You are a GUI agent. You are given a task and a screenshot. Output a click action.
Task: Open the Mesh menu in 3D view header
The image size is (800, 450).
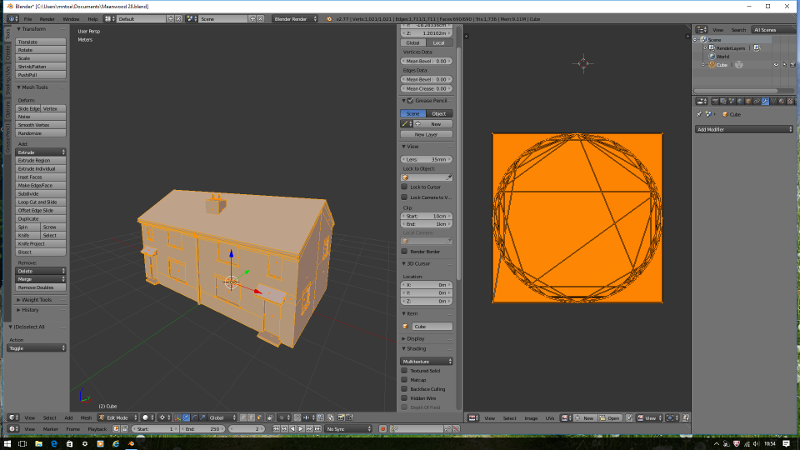[86, 417]
